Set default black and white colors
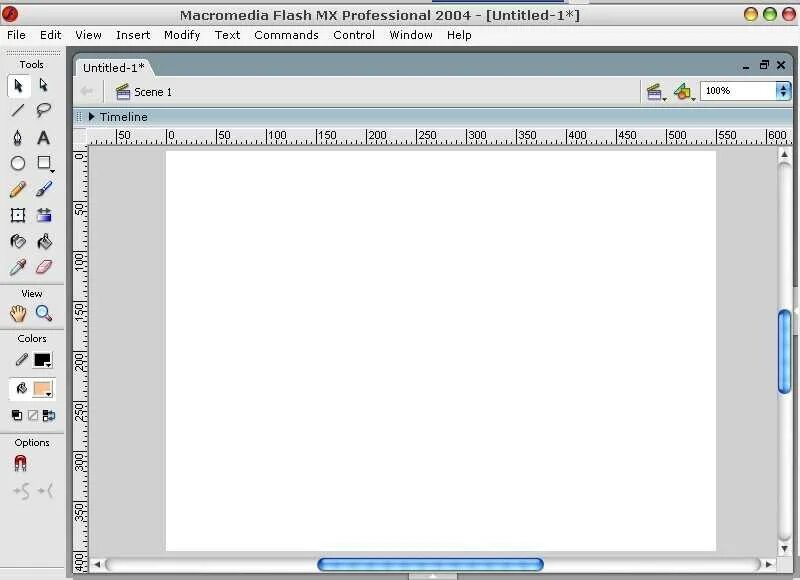Viewport: 800px width, 580px height. tap(17, 416)
